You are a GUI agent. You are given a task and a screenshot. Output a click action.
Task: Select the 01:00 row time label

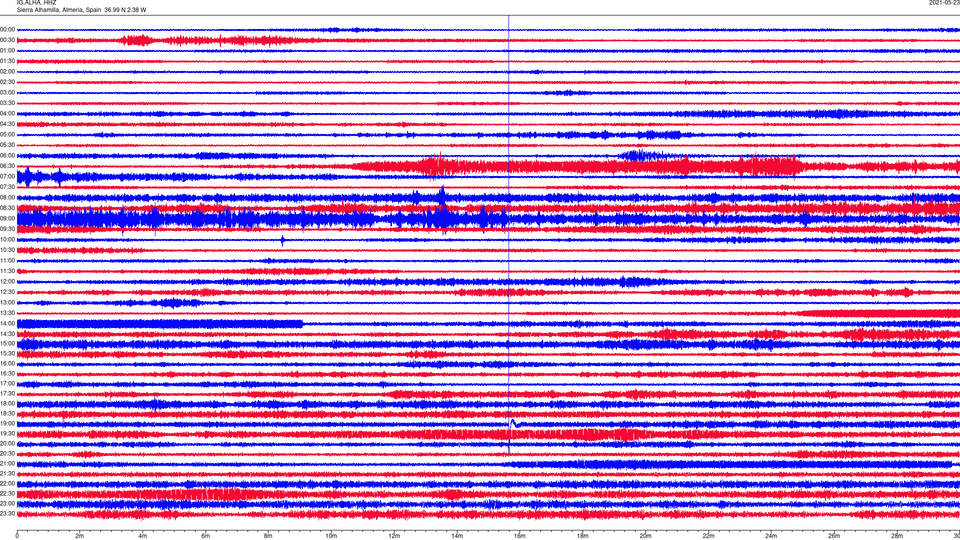[x=7, y=51]
